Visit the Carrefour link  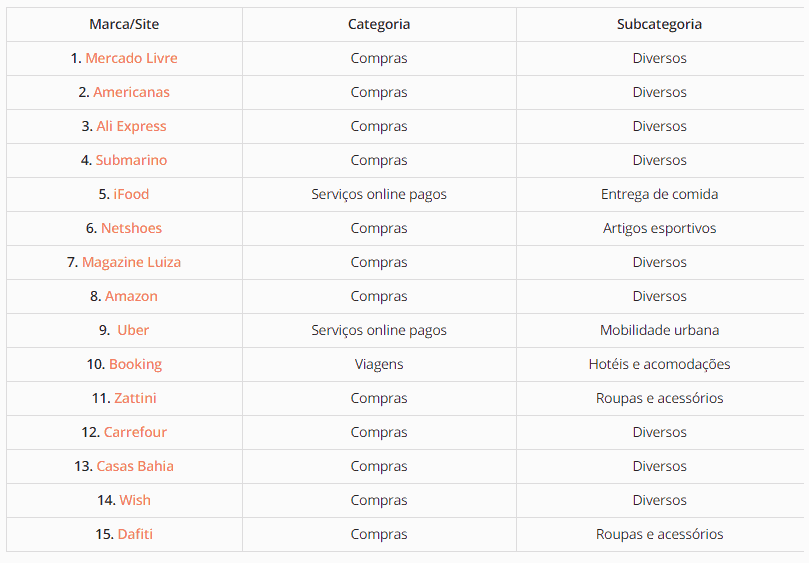[x=135, y=432]
